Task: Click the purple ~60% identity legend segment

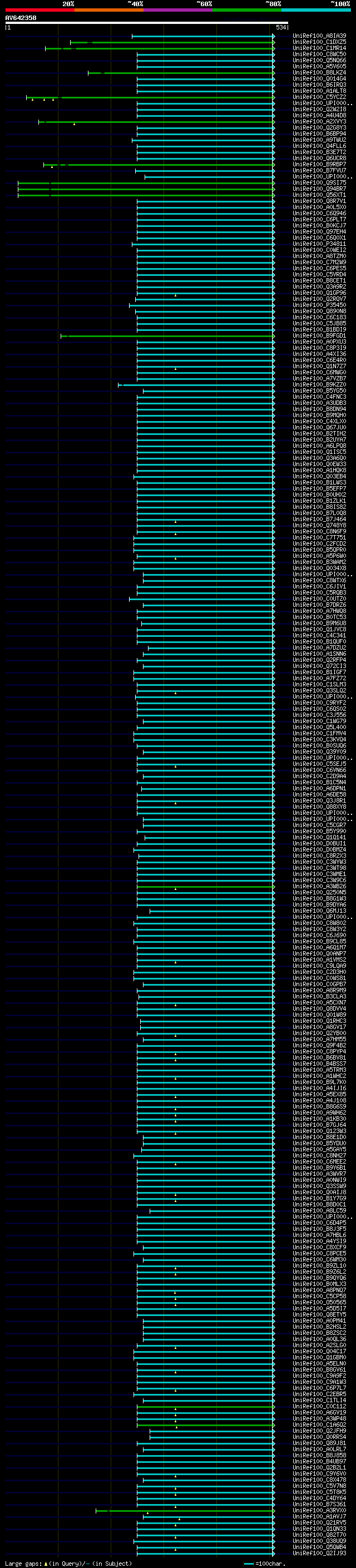Action: [x=177, y=10]
